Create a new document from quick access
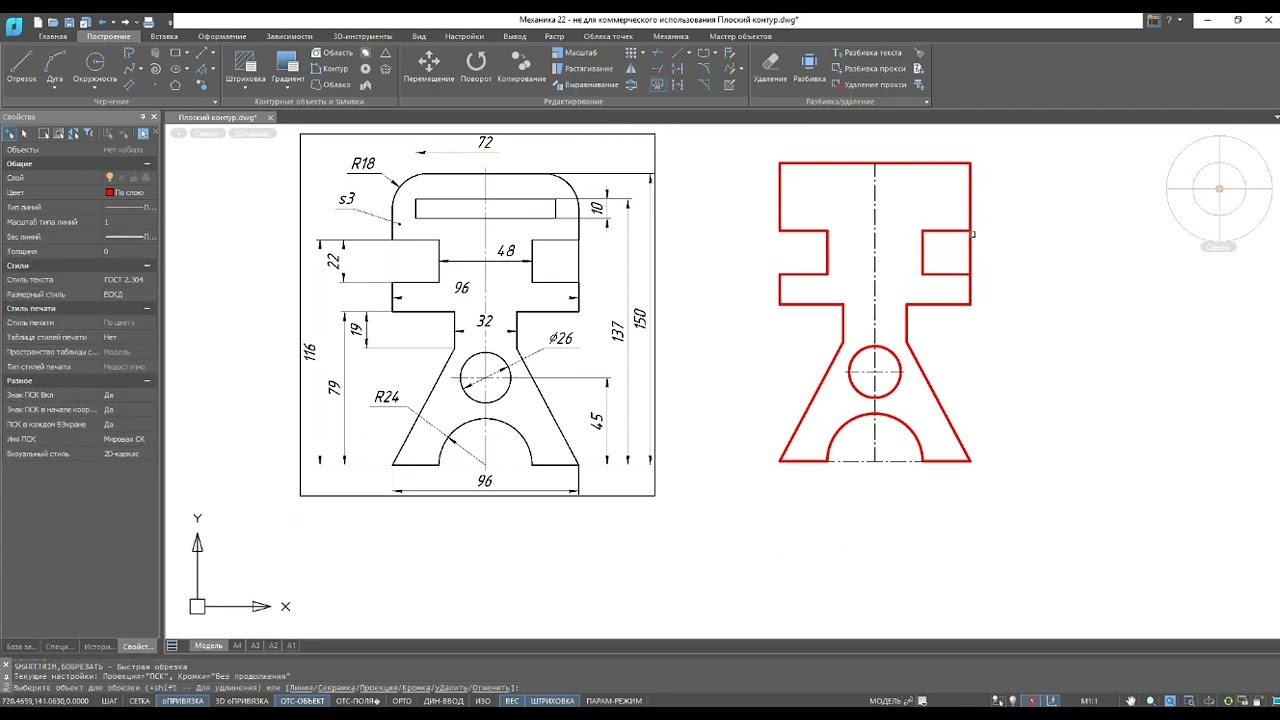 point(38,21)
